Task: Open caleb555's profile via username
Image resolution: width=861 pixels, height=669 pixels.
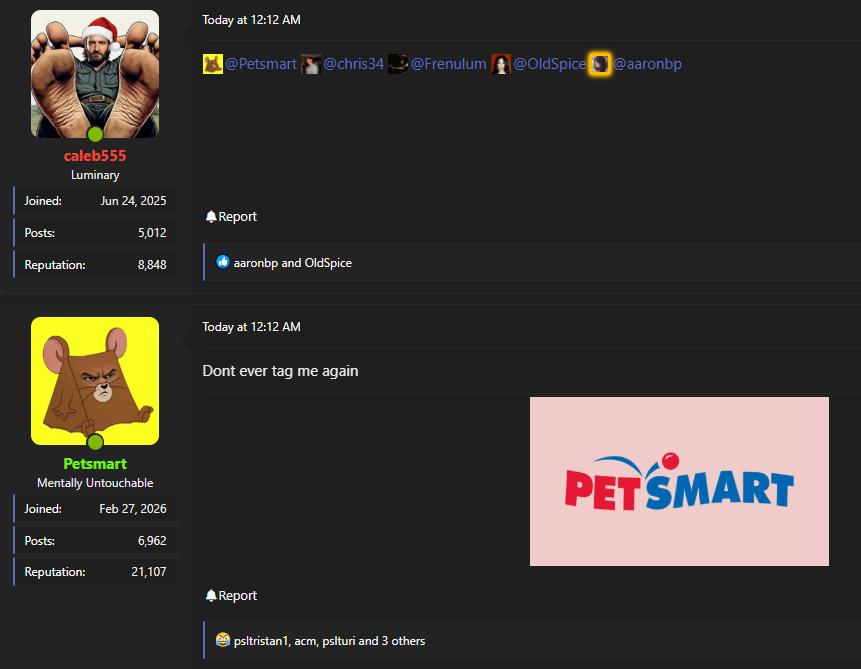Action: 95,156
